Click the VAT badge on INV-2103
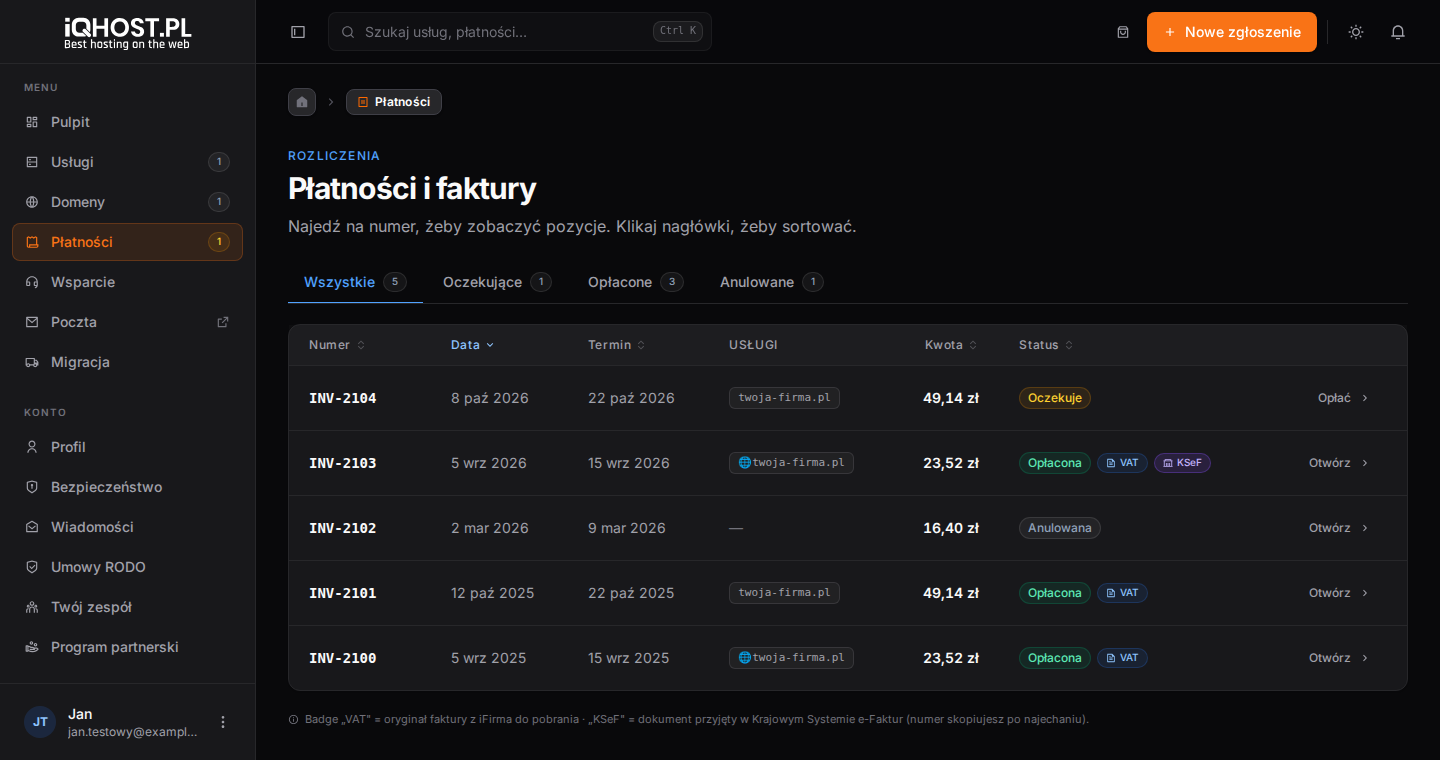 (x=1122, y=463)
